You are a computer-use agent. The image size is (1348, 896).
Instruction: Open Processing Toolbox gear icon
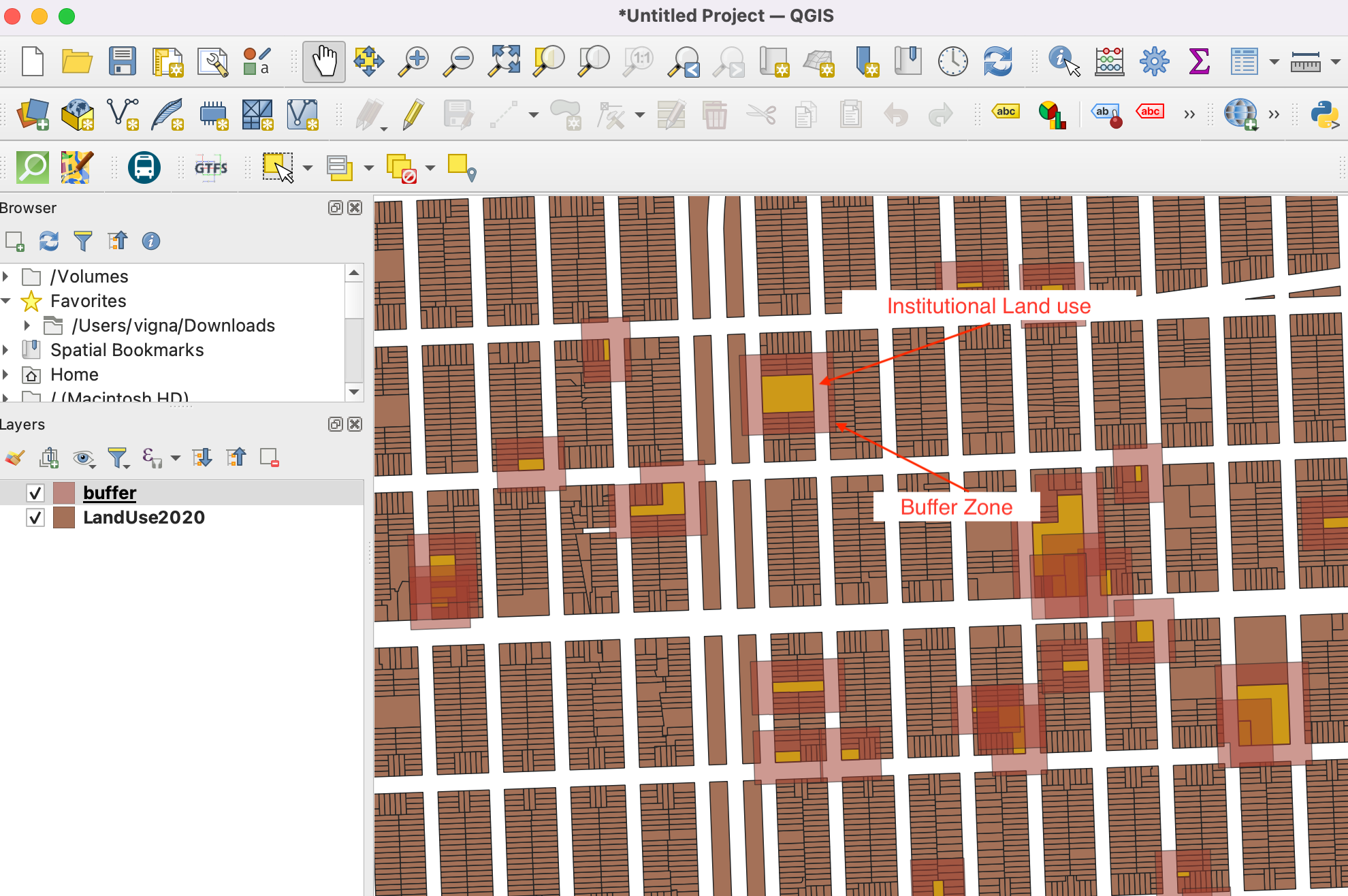coord(1154,61)
